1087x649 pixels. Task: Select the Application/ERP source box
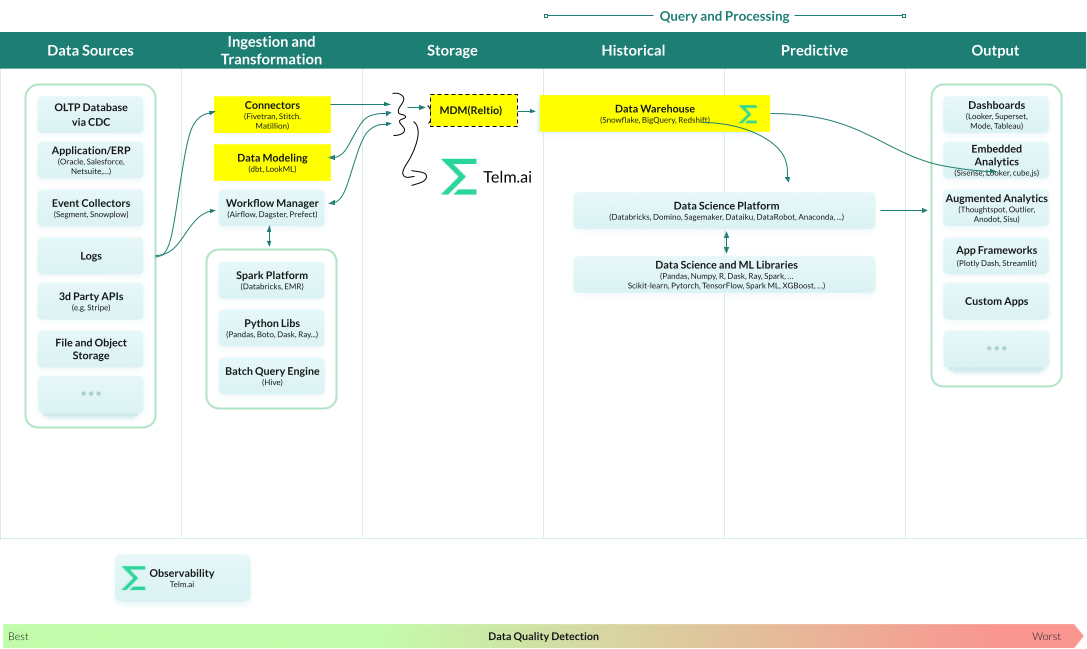point(91,160)
